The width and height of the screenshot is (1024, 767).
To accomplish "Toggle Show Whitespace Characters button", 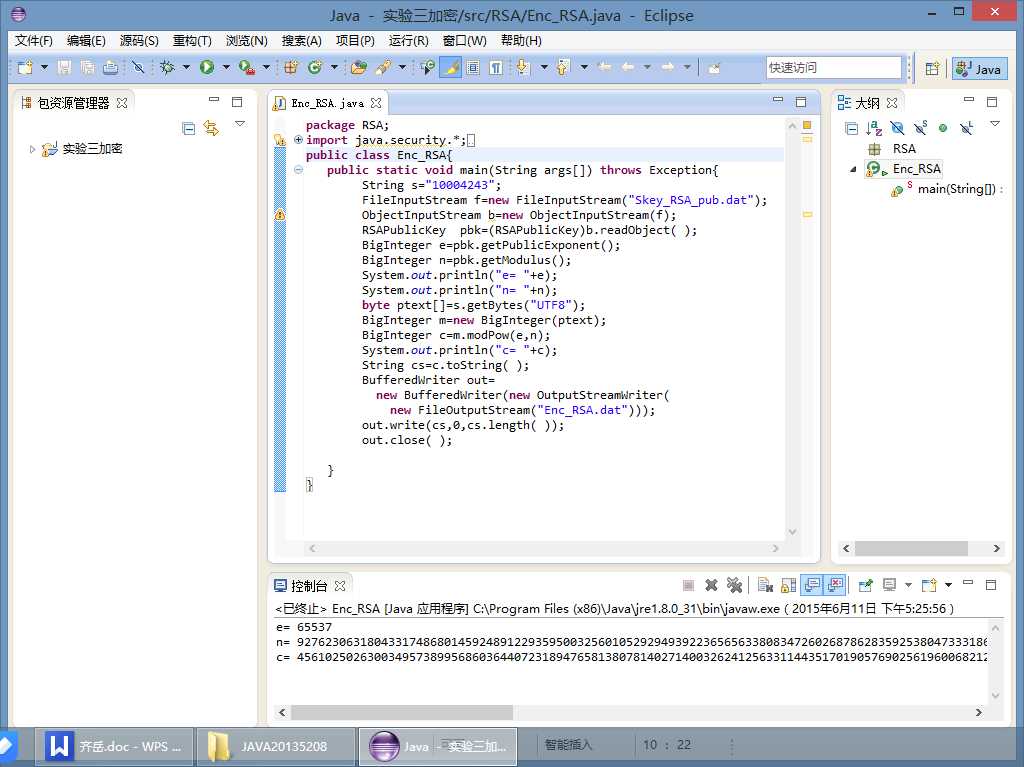I will point(496,67).
